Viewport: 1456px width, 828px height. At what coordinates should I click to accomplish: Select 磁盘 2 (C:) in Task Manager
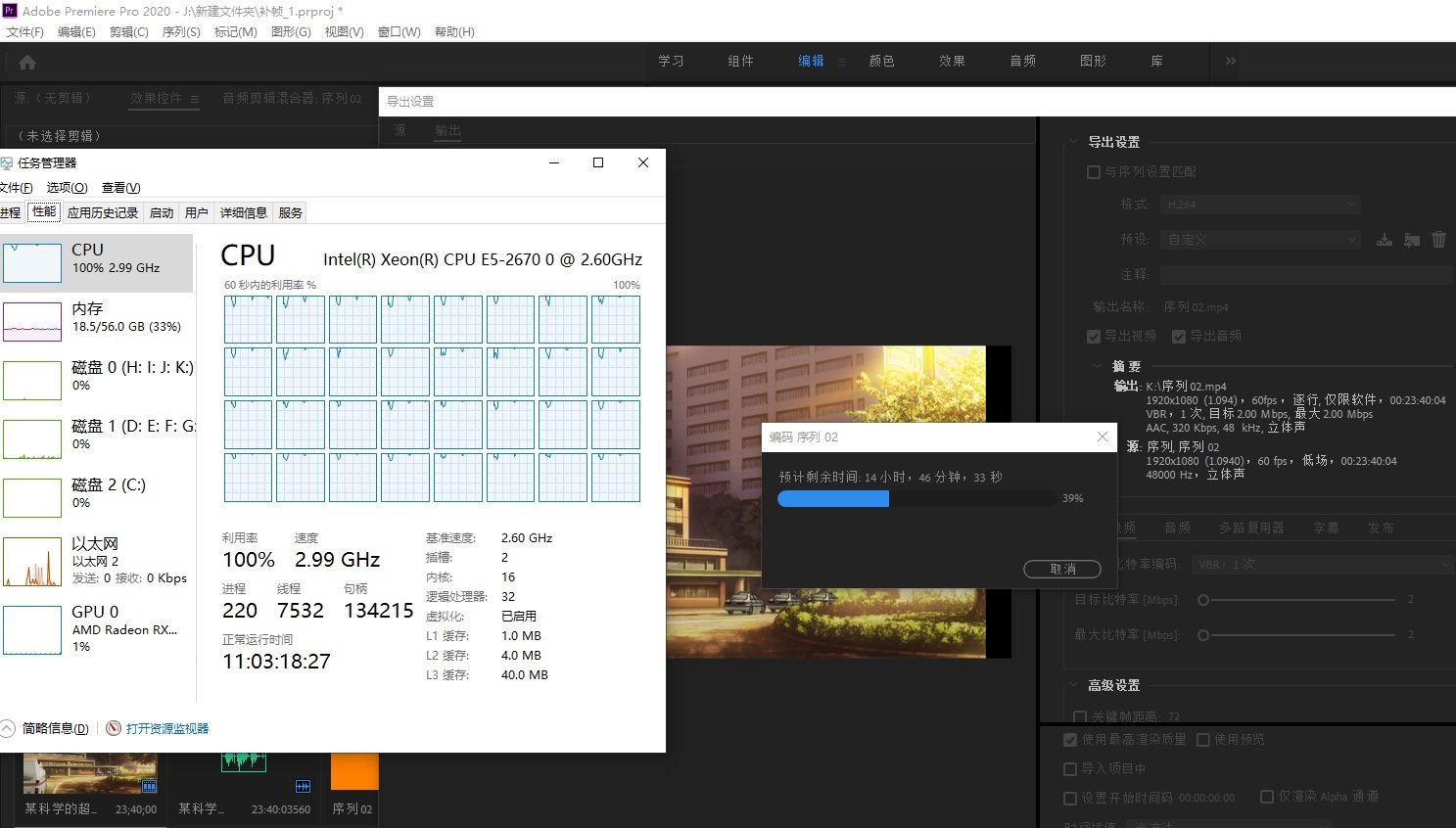(x=97, y=497)
